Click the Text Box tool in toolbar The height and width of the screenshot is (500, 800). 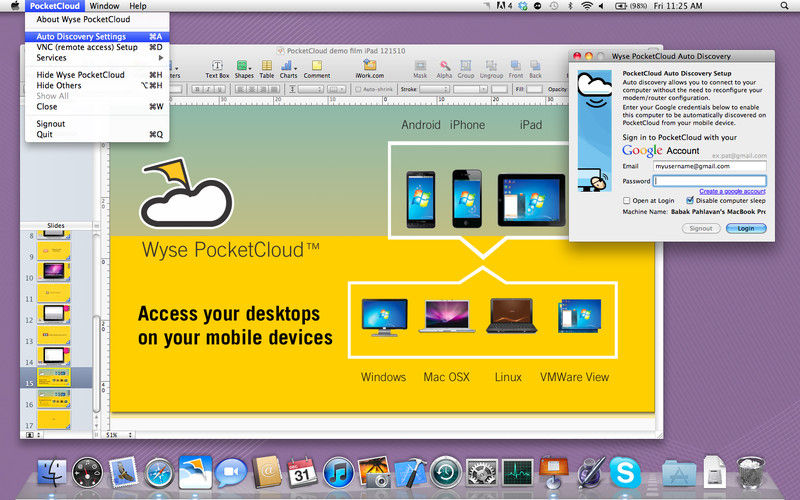tap(217, 67)
